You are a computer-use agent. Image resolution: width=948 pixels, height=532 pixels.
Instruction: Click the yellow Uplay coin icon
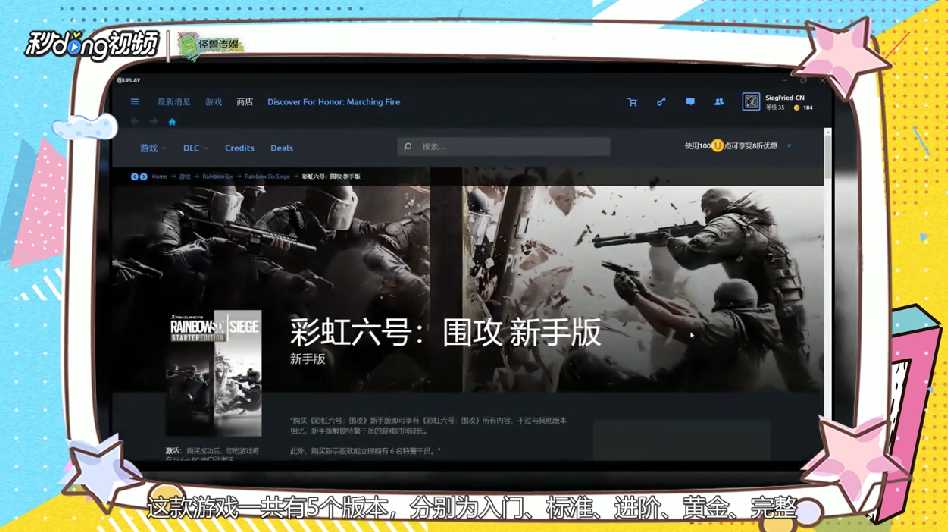tap(717, 146)
